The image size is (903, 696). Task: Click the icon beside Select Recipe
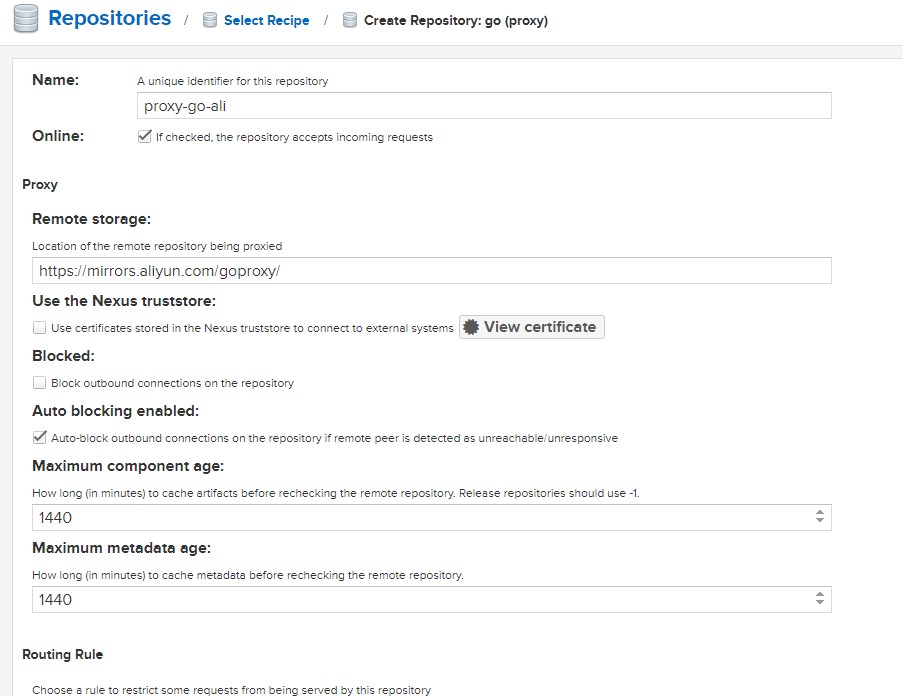210,20
